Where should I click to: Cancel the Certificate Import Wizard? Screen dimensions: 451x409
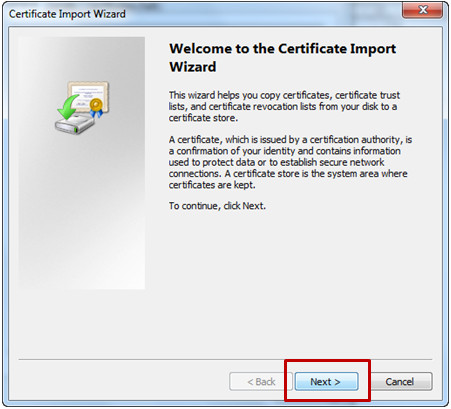point(400,381)
